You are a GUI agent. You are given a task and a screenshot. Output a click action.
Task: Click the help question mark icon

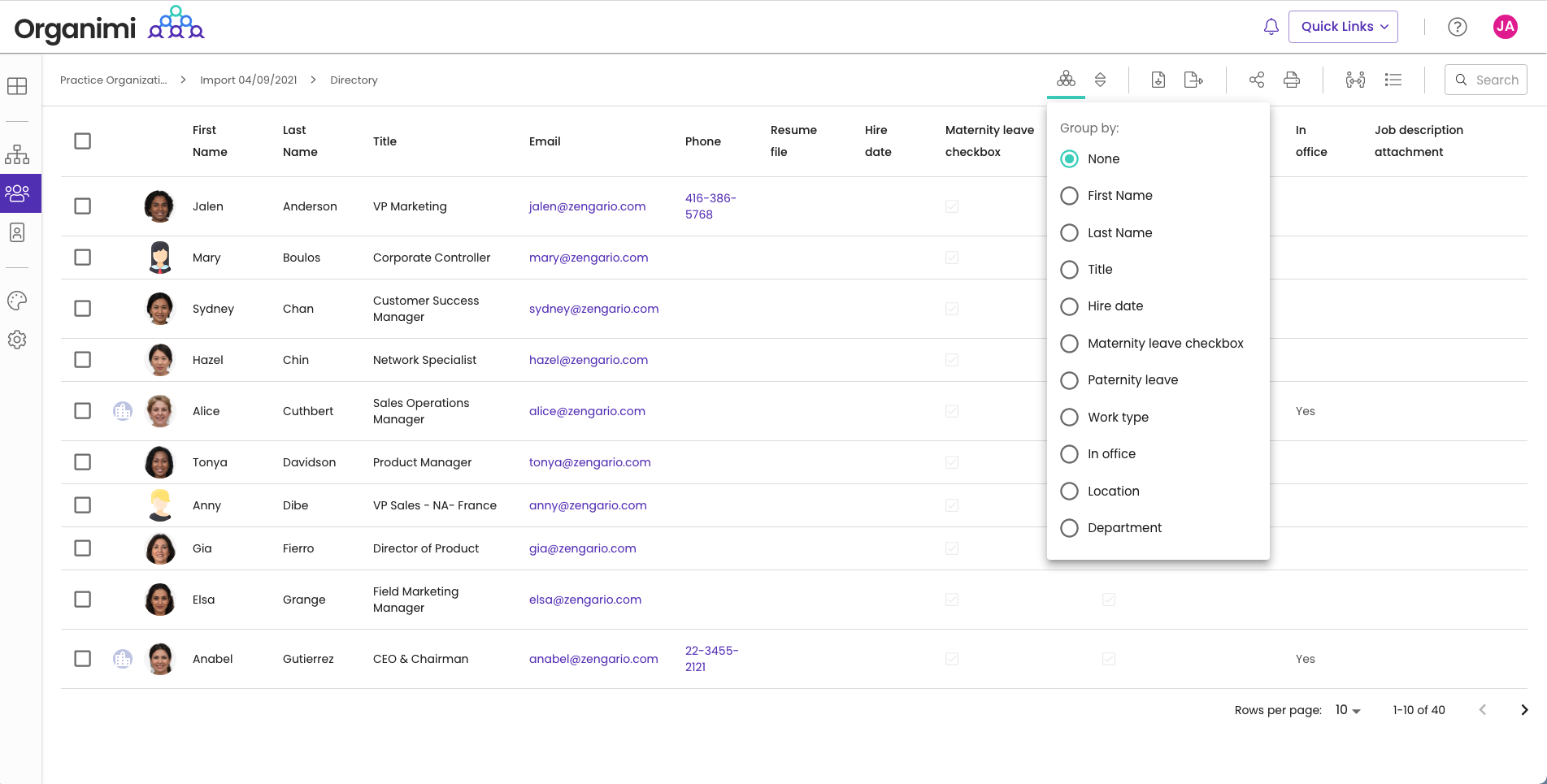1457,27
